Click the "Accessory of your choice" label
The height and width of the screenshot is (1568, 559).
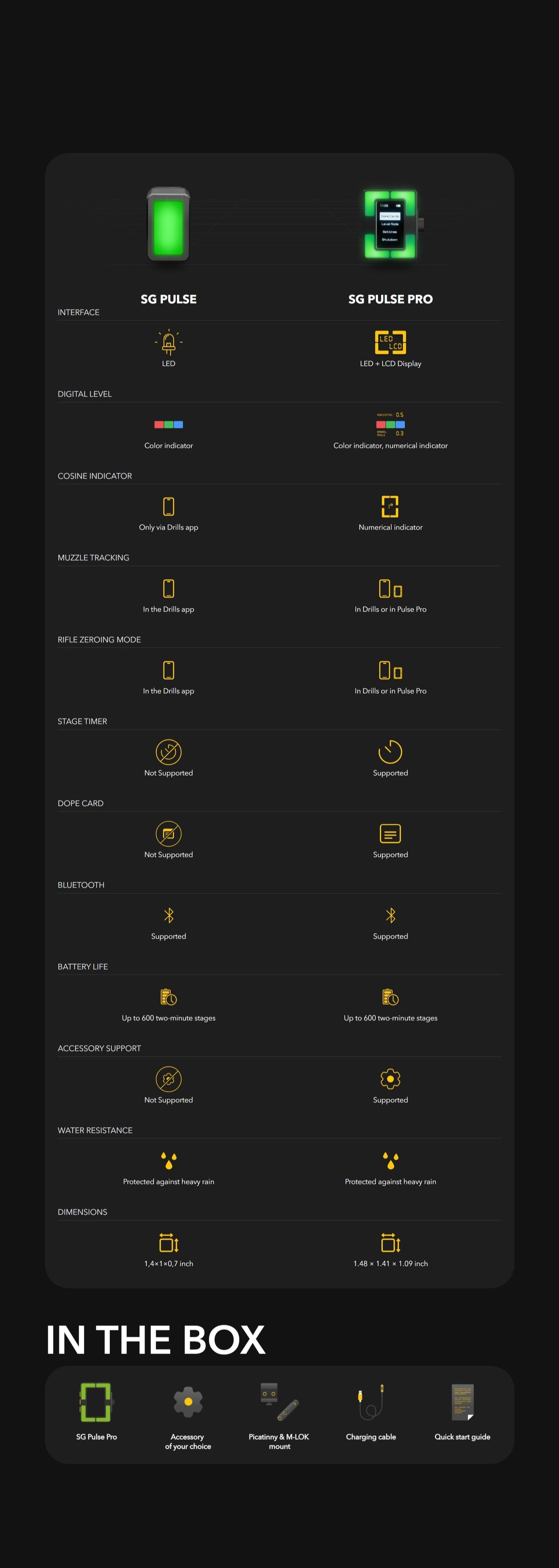(x=188, y=1441)
